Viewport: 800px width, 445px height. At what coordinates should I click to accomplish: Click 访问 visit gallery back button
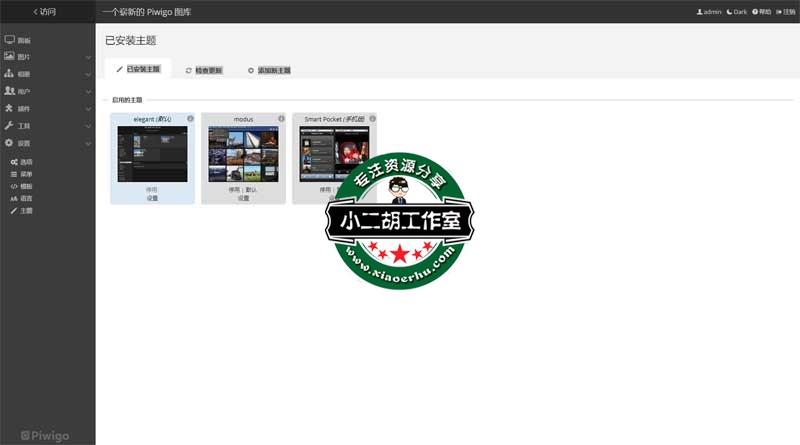click(45, 12)
